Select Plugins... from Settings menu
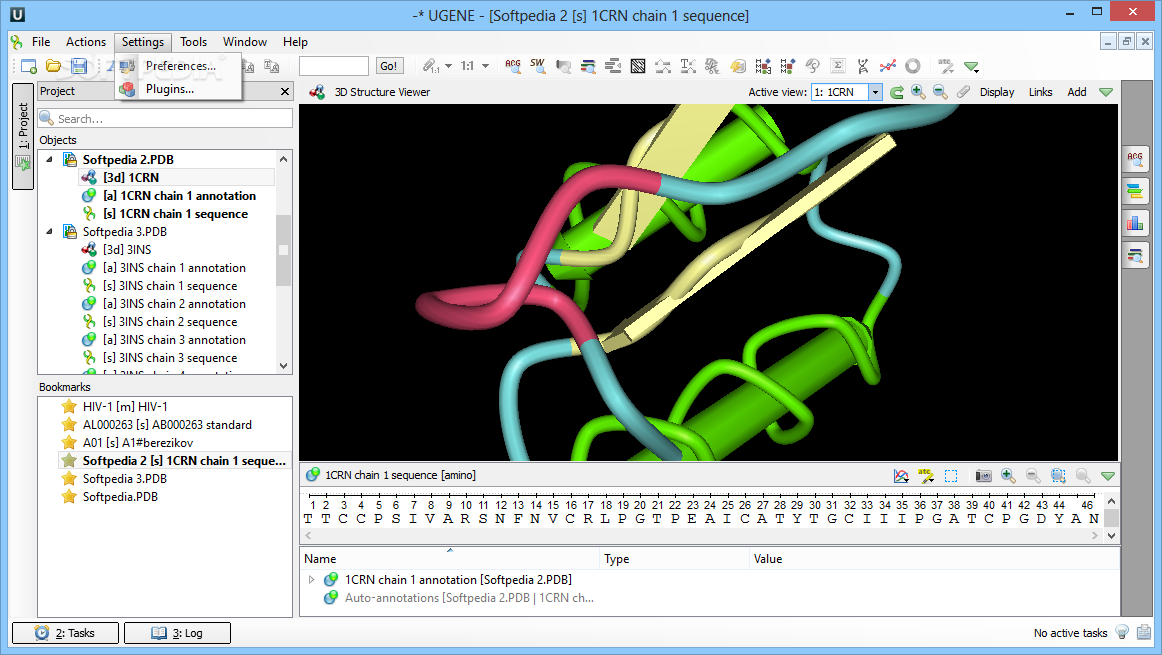 179,88
